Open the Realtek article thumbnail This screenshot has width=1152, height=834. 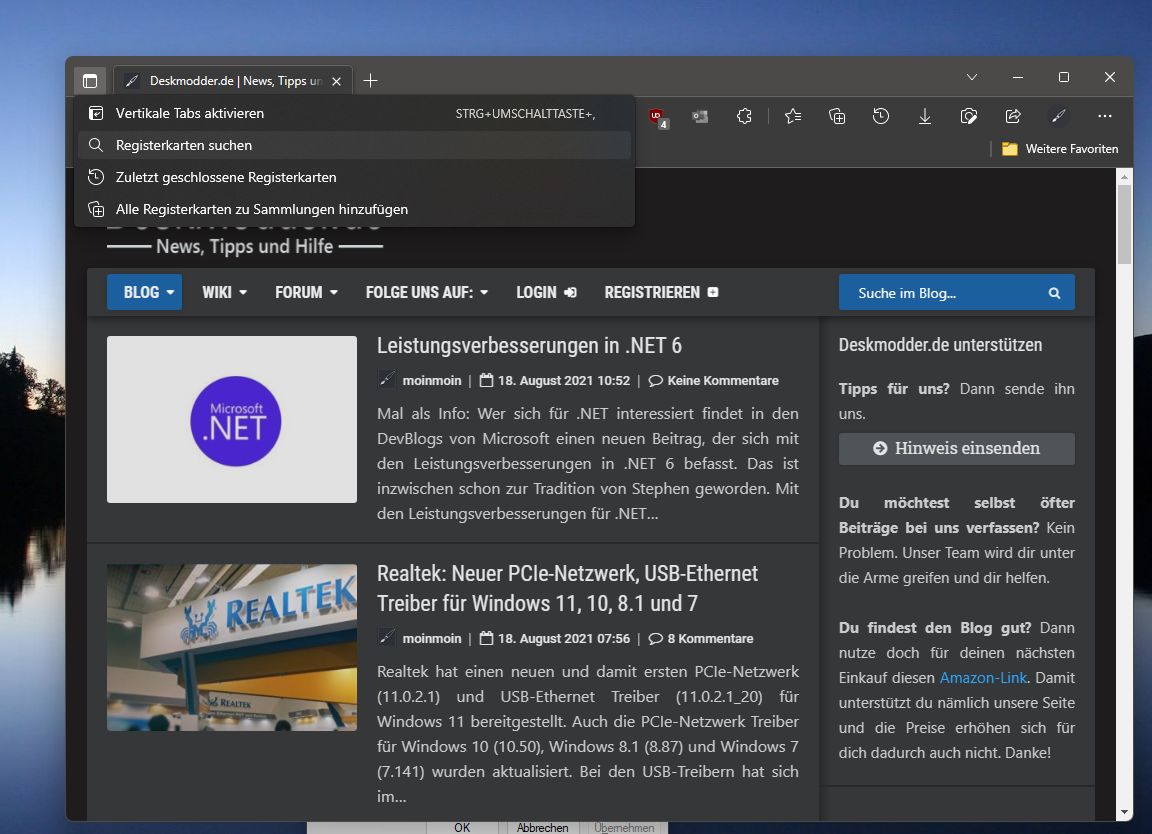tap(232, 647)
